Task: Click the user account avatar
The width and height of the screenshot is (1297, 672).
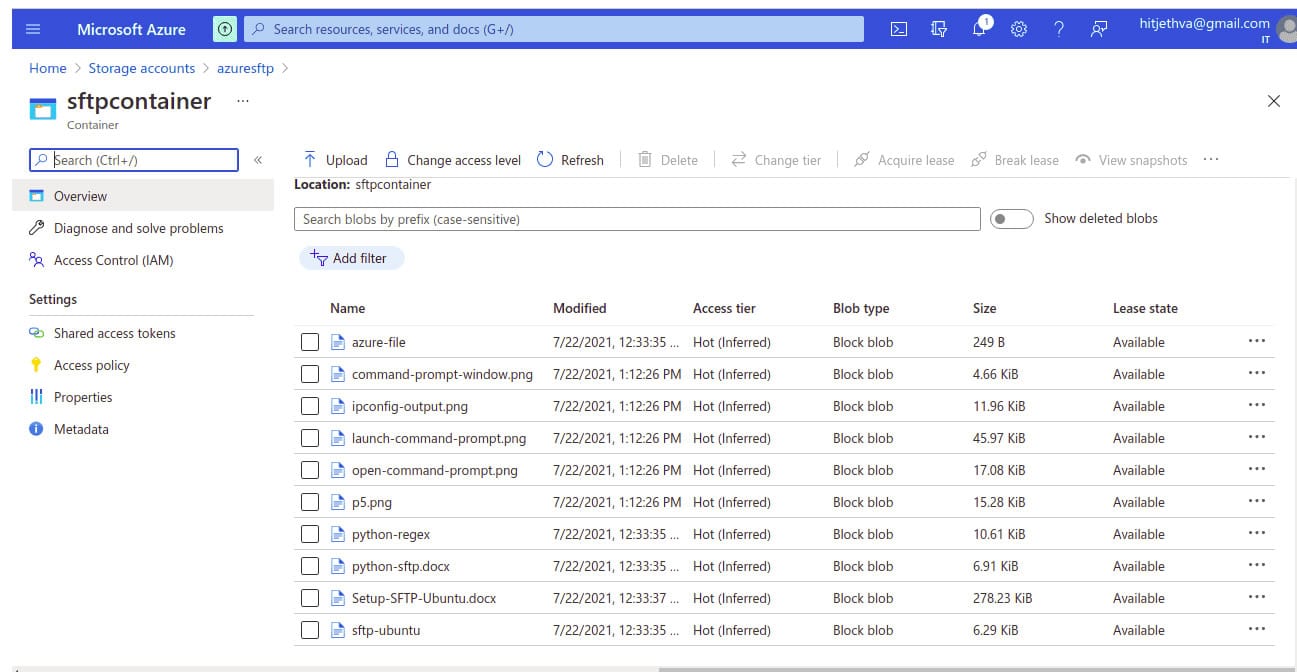Action: pos(1287,30)
